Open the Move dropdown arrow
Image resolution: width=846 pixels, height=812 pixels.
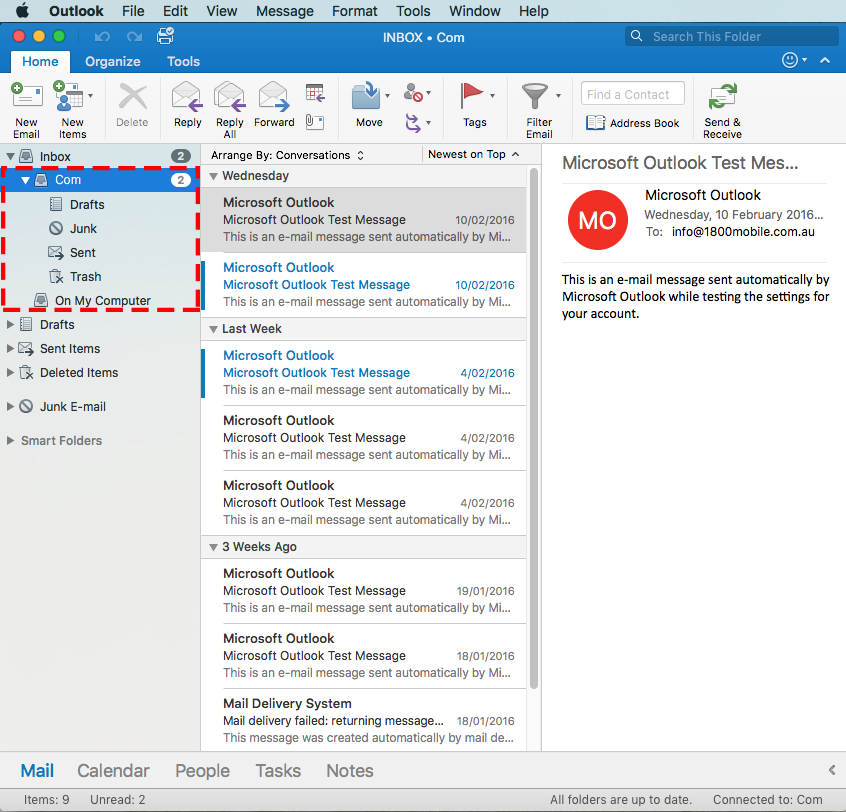click(387, 96)
